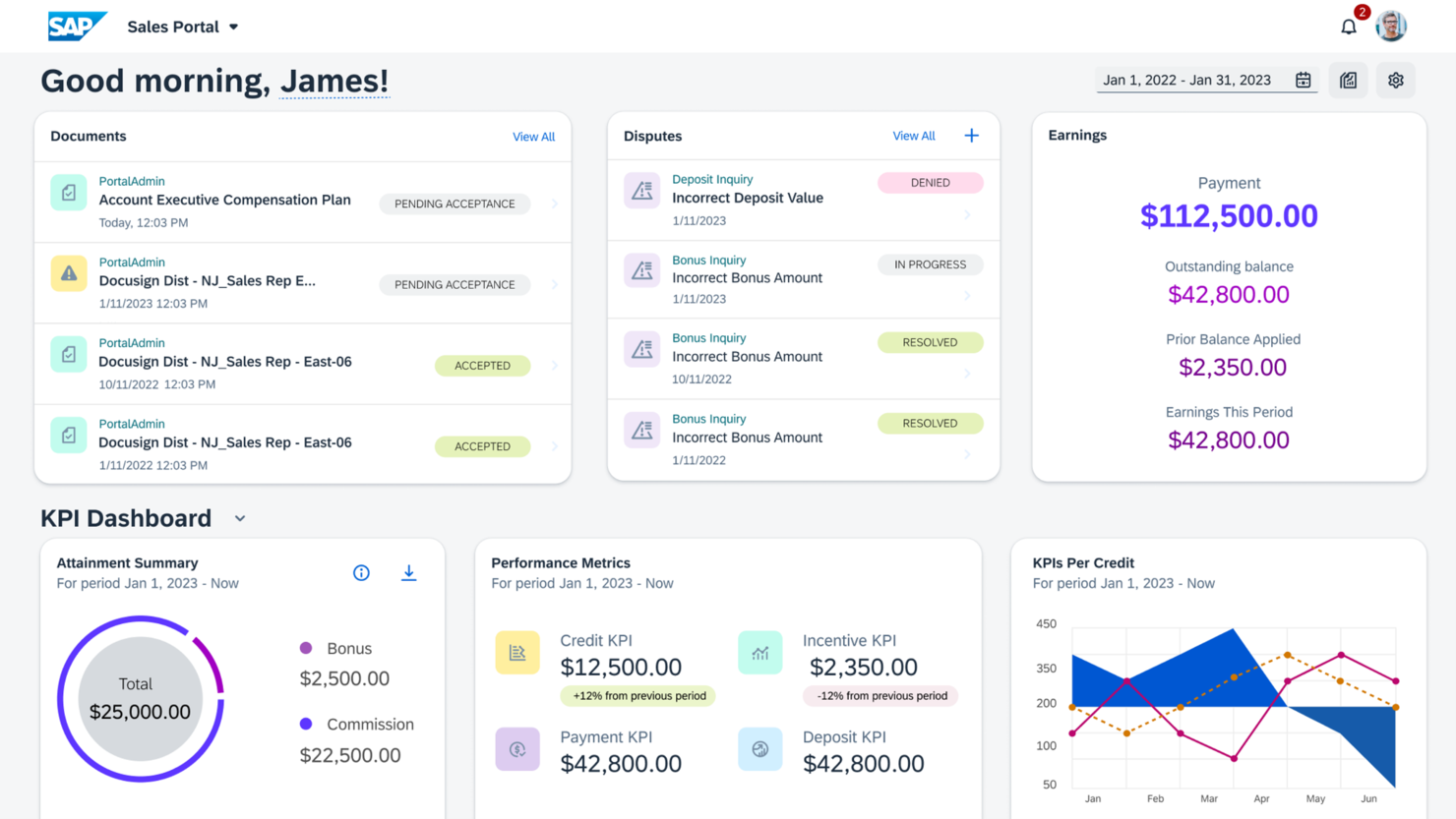This screenshot has width=1456, height=819.
Task: Expand the first Pending Acceptance document row
Action: coord(556,204)
